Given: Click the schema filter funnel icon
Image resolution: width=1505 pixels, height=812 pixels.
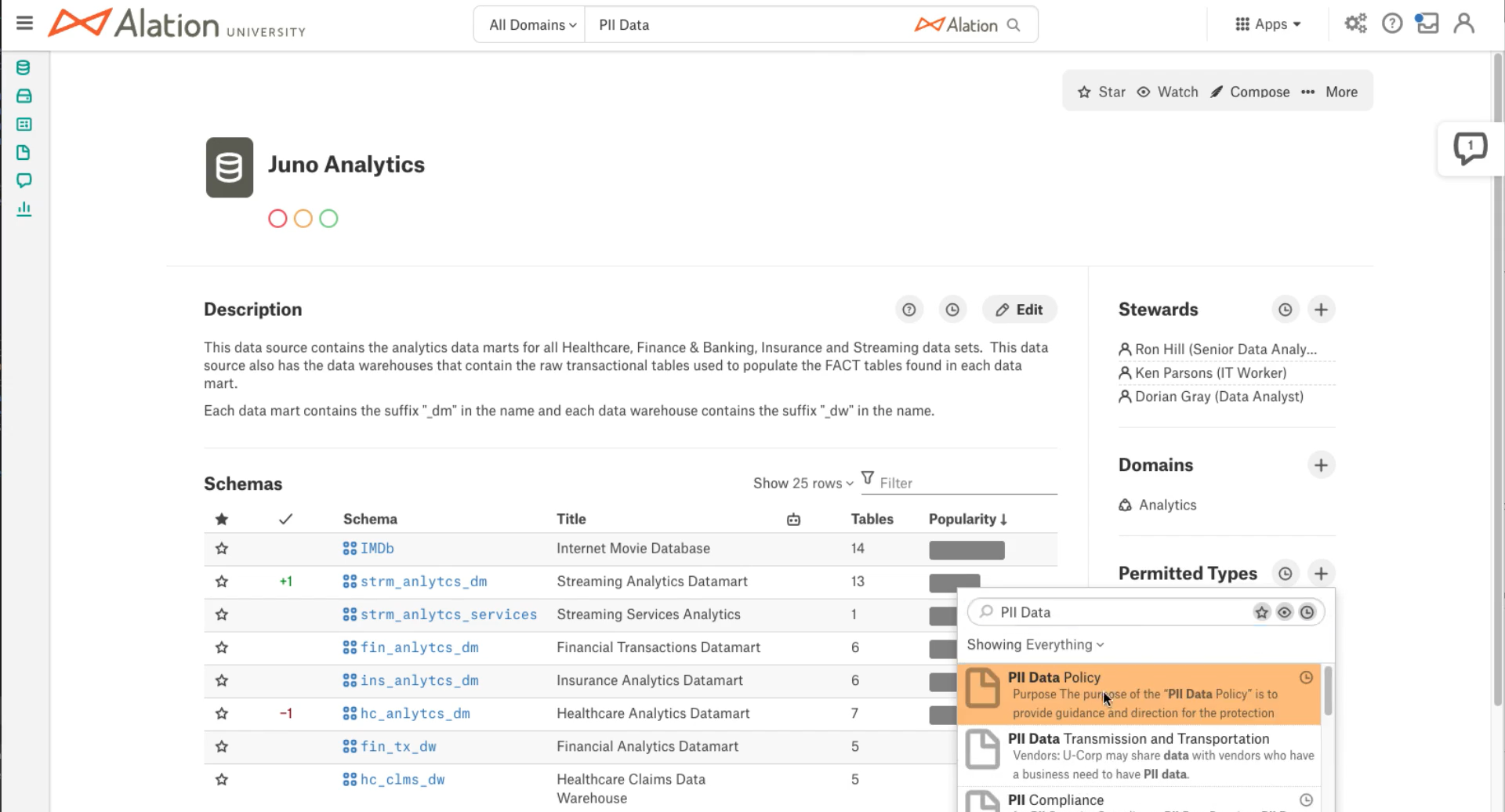Looking at the screenshot, I should [867, 477].
